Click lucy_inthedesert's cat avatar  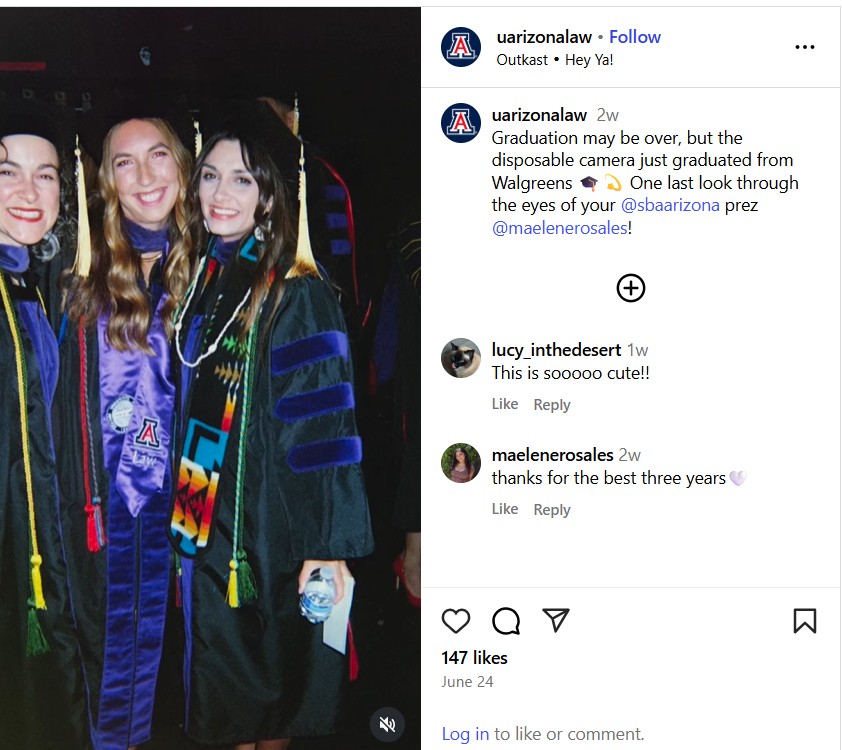(x=461, y=358)
